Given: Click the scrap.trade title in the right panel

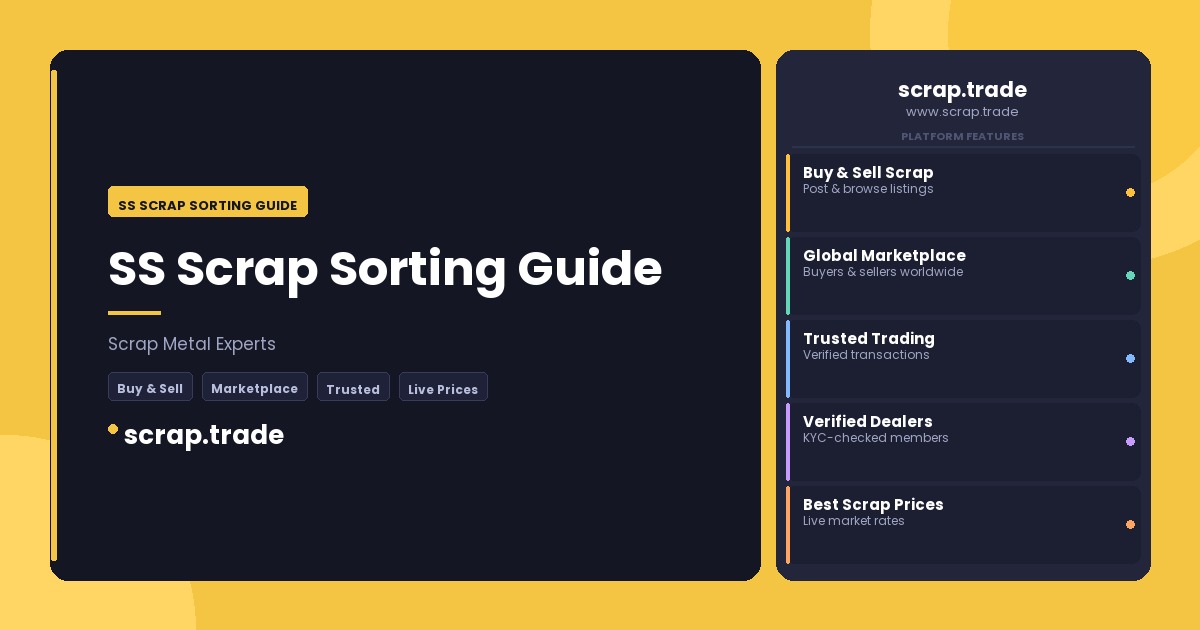Looking at the screenshot, I should [x=962, y=90].
